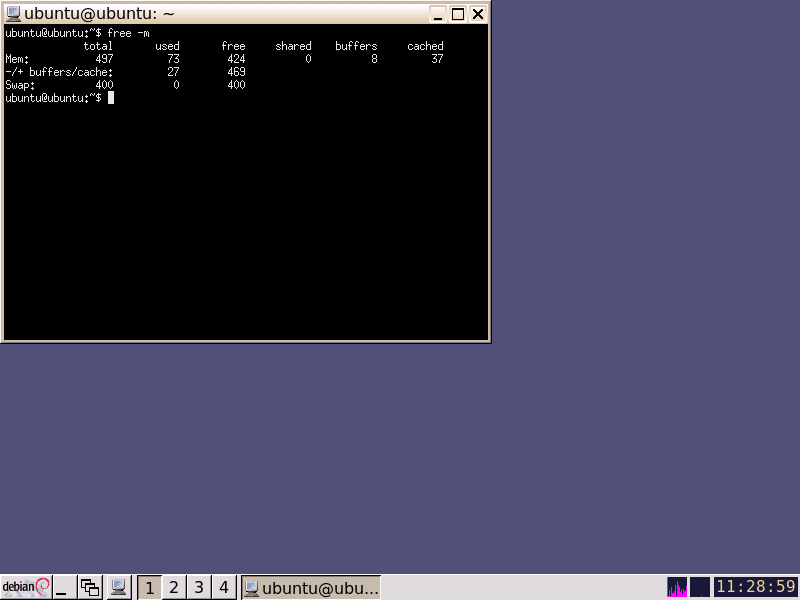Click the 'shared' column header
800x600 pixels.
pos(293,46)
